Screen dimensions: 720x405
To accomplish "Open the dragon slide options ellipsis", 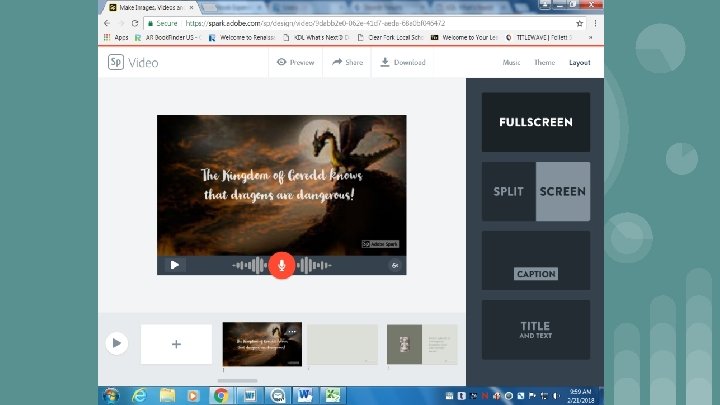I will 292,332.
